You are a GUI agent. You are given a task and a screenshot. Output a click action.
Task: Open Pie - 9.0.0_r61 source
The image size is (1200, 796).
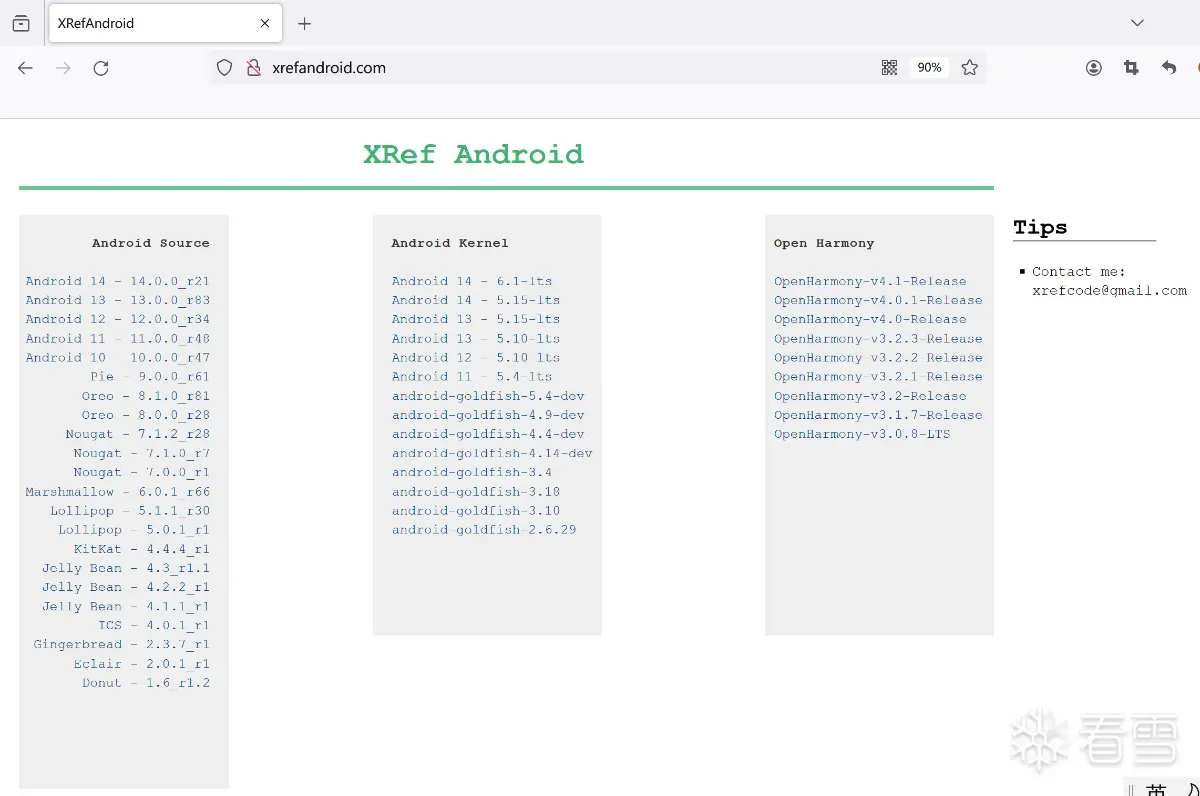(x=150, y=377)
